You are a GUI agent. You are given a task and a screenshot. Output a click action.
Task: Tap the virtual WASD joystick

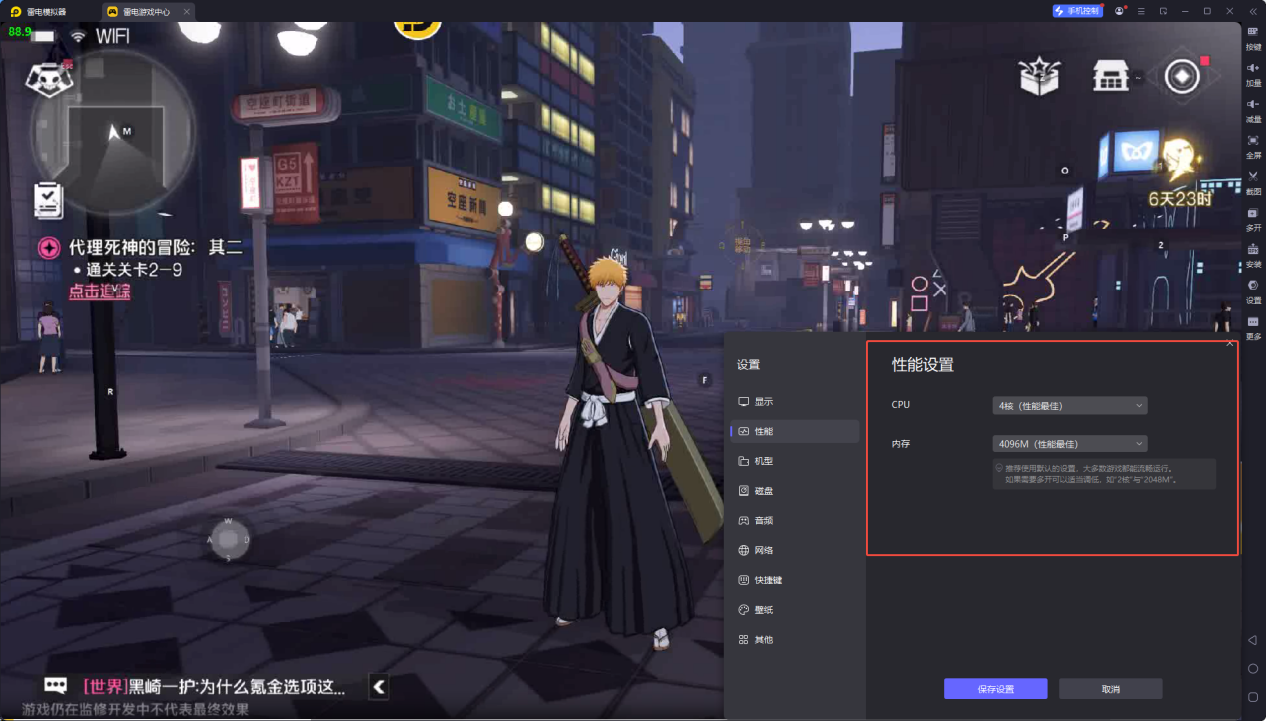(228, 540)
